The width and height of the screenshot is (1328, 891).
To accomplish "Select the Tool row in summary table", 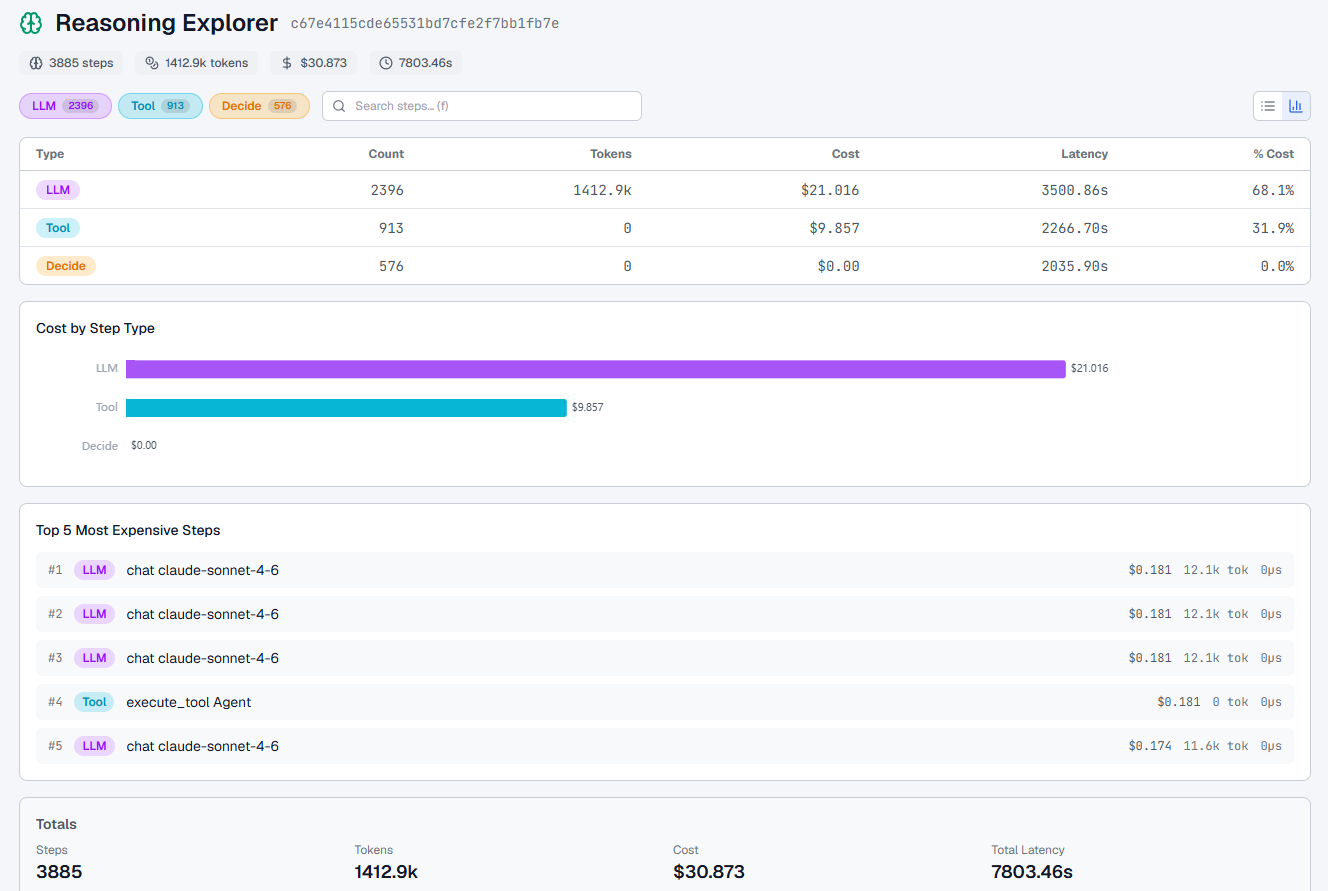I will point(664,228).
